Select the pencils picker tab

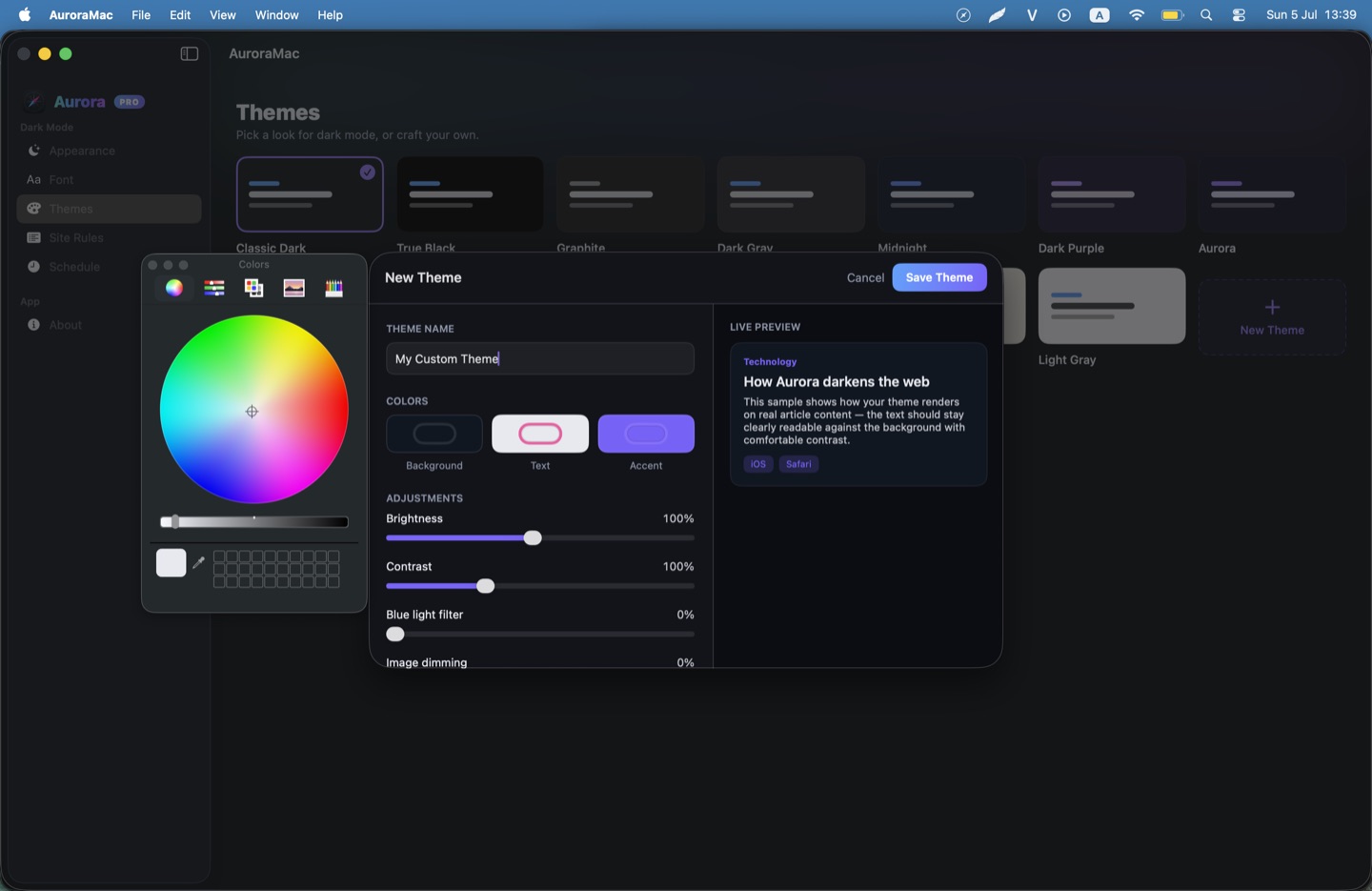(x=333, y=288)
